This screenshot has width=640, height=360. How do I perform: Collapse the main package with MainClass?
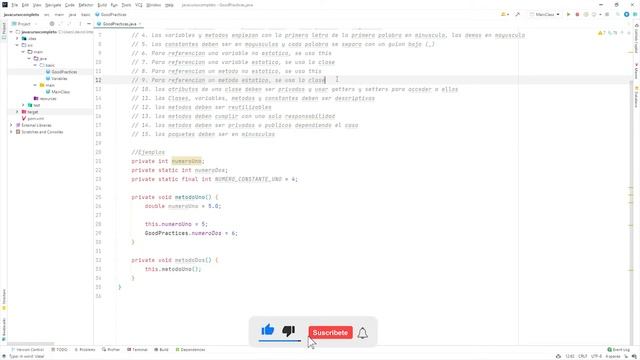35,85
